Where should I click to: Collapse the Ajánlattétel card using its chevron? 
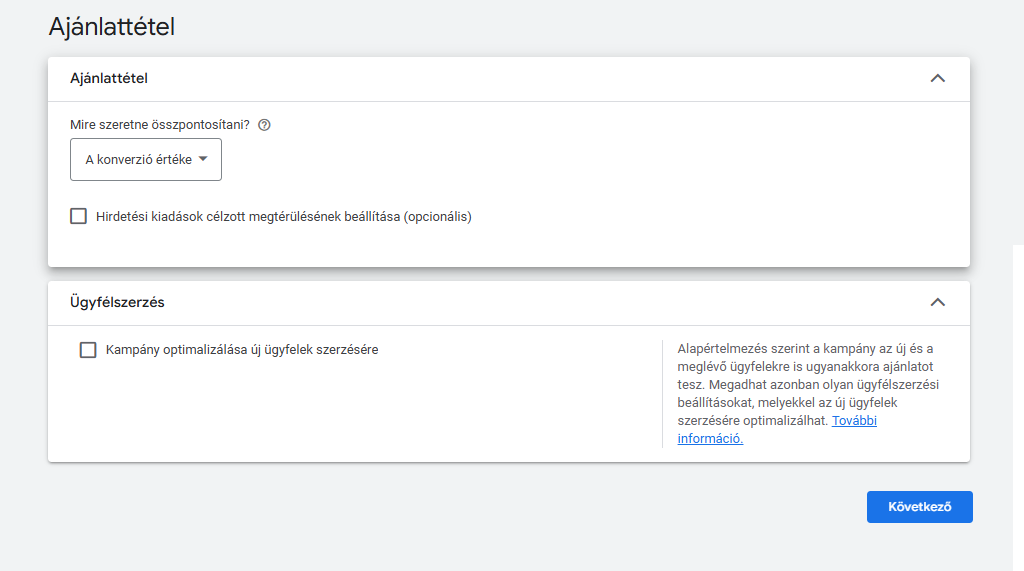(x=937, y=78)
